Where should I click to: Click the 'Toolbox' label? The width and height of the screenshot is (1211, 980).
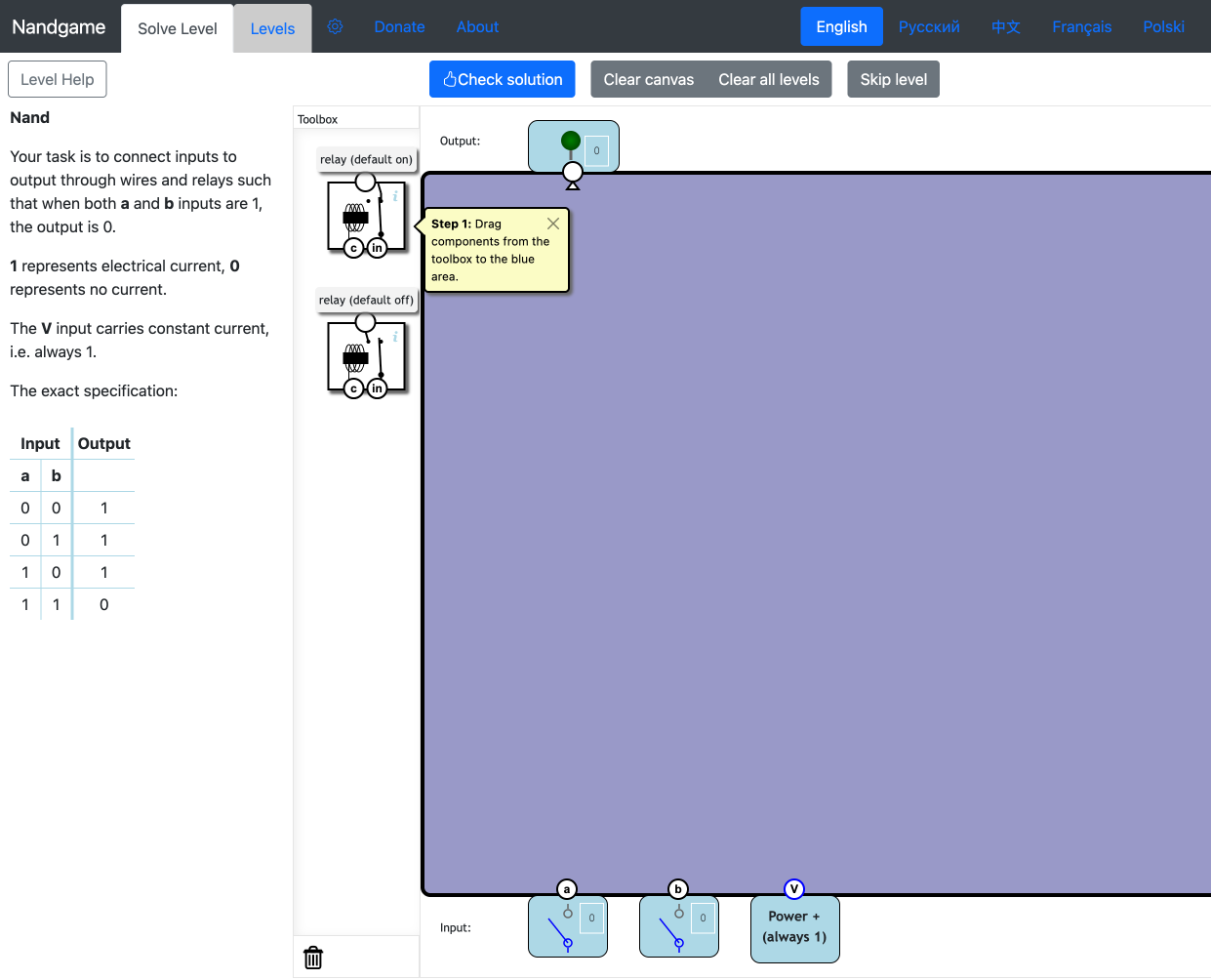click(318, 119)
